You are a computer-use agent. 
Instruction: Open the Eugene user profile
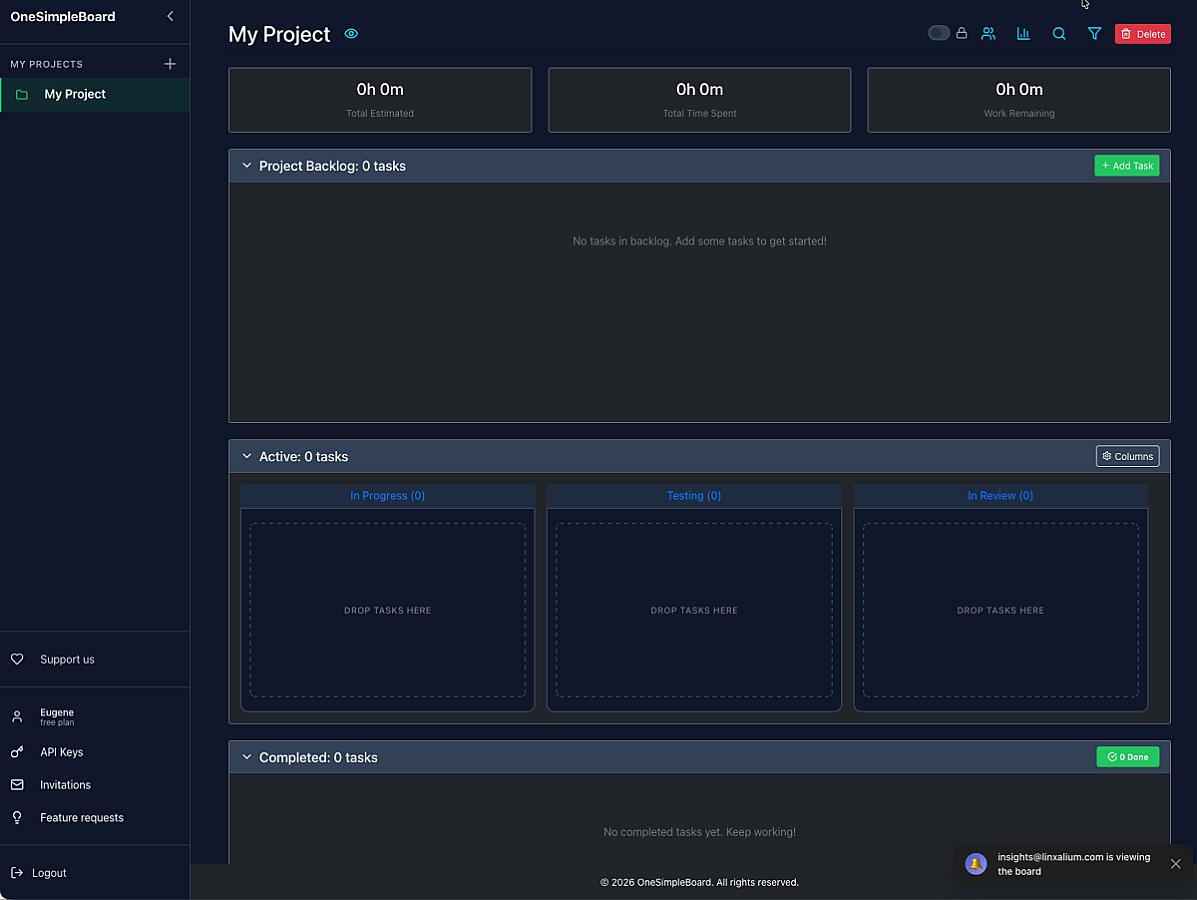point(57,717)
